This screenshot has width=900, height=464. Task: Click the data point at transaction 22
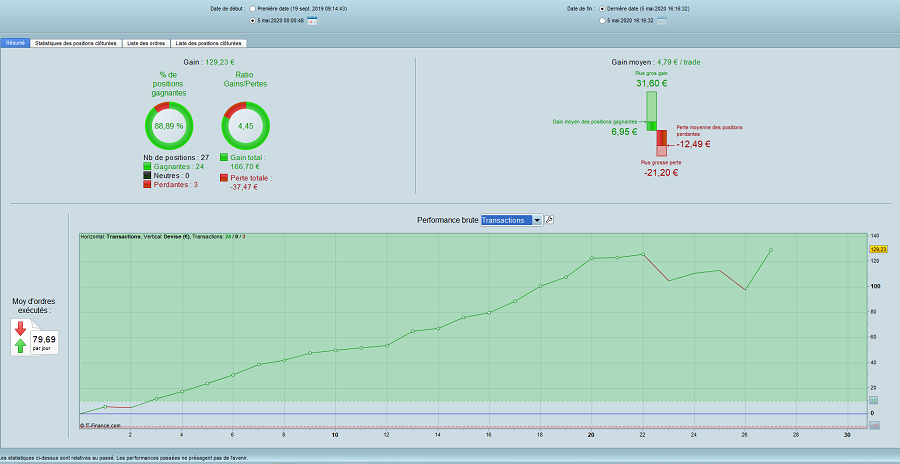643,254
